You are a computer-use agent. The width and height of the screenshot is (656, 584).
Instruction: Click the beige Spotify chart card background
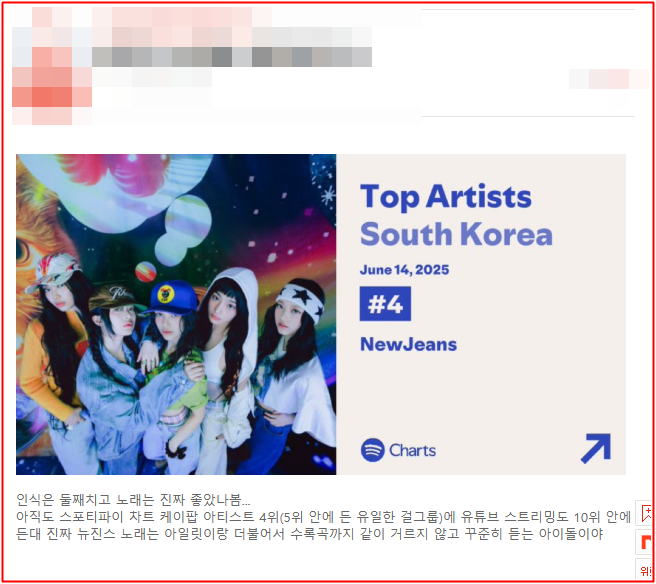[x=481, y=314]
